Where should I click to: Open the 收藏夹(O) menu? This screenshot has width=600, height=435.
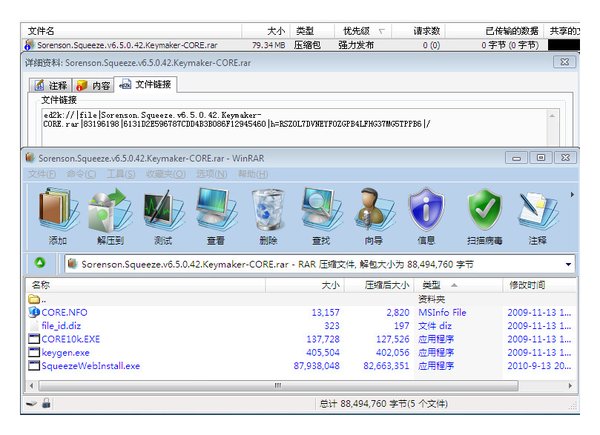(x=166, y=174)
